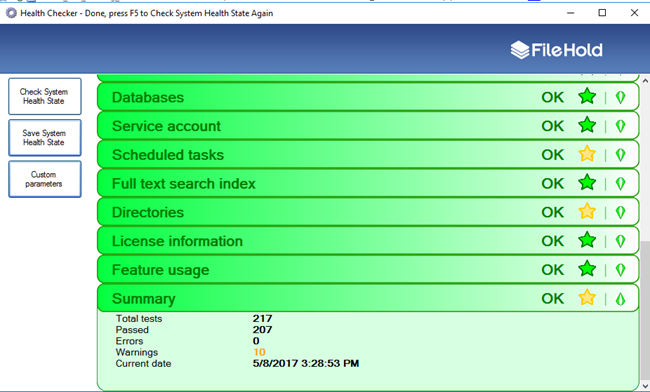Viewport: 650px width, 392px height.
Task: Expand the License information section arrow
Action: (x=620, y=241)
